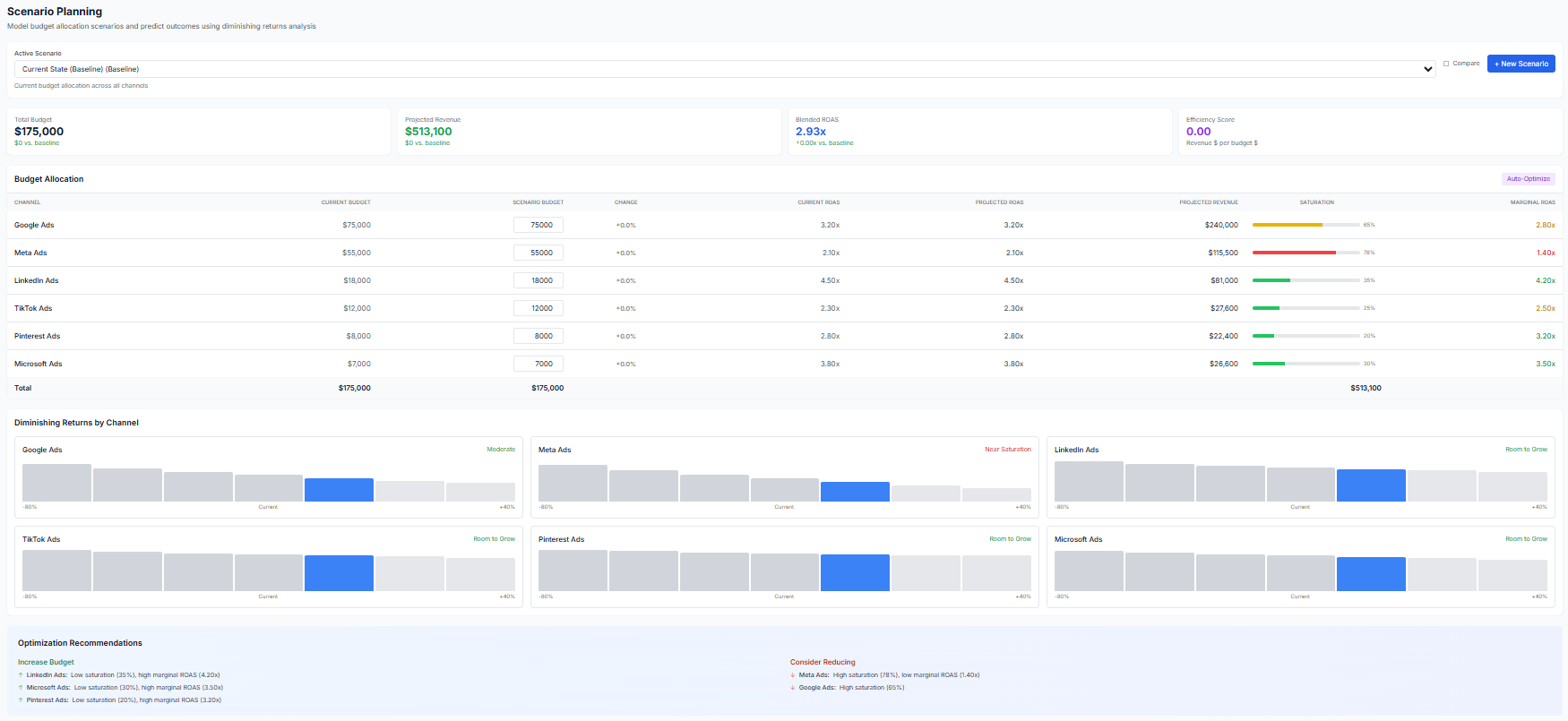Click LinkedIn Ads row label in table
Screen dimensions: 1568x721
point(36,280)
